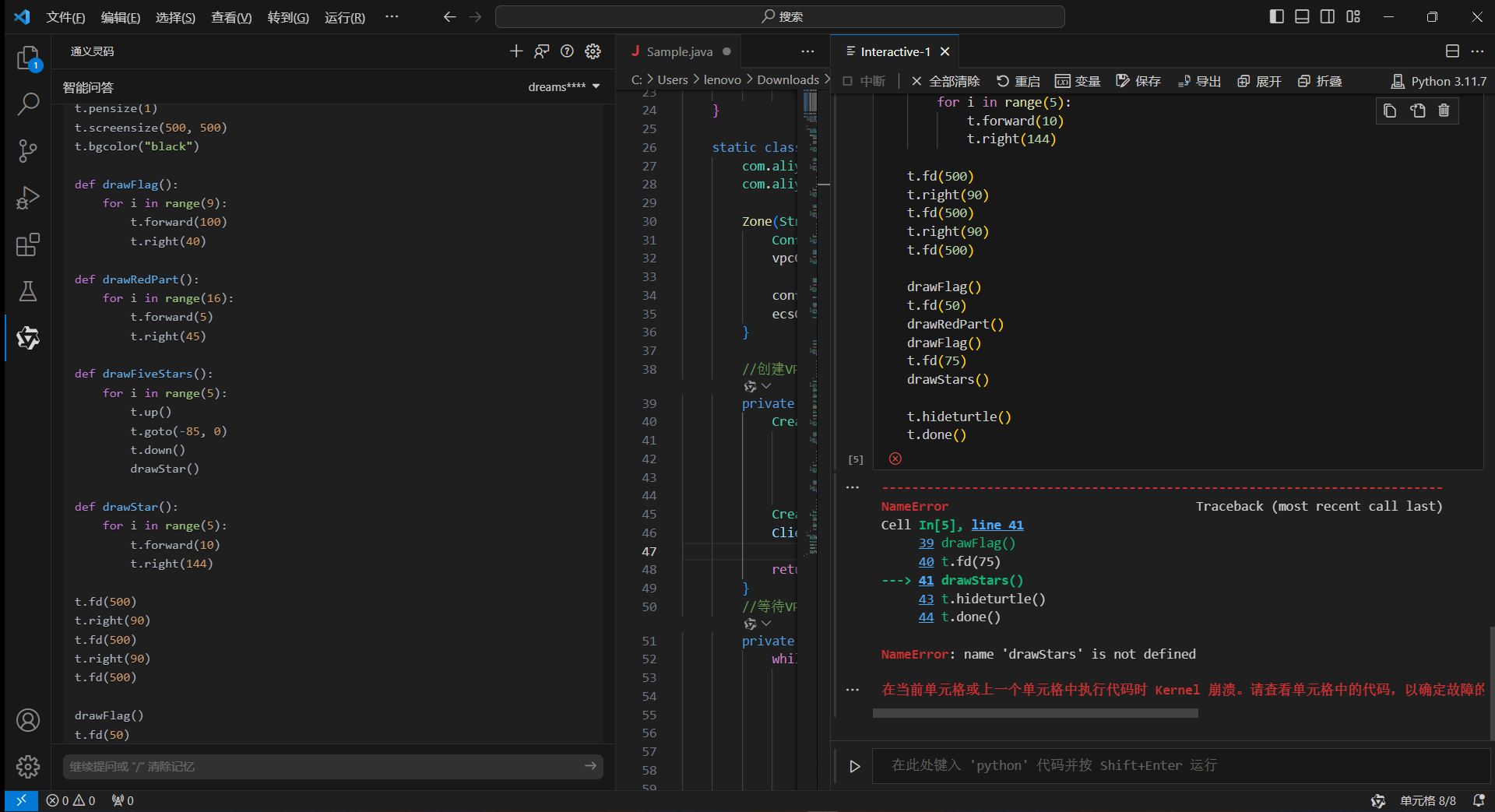Click the Tongyi Lingma status bar icon
This screenshot has width=1495, height=812.
click(x=1378, y=800)
